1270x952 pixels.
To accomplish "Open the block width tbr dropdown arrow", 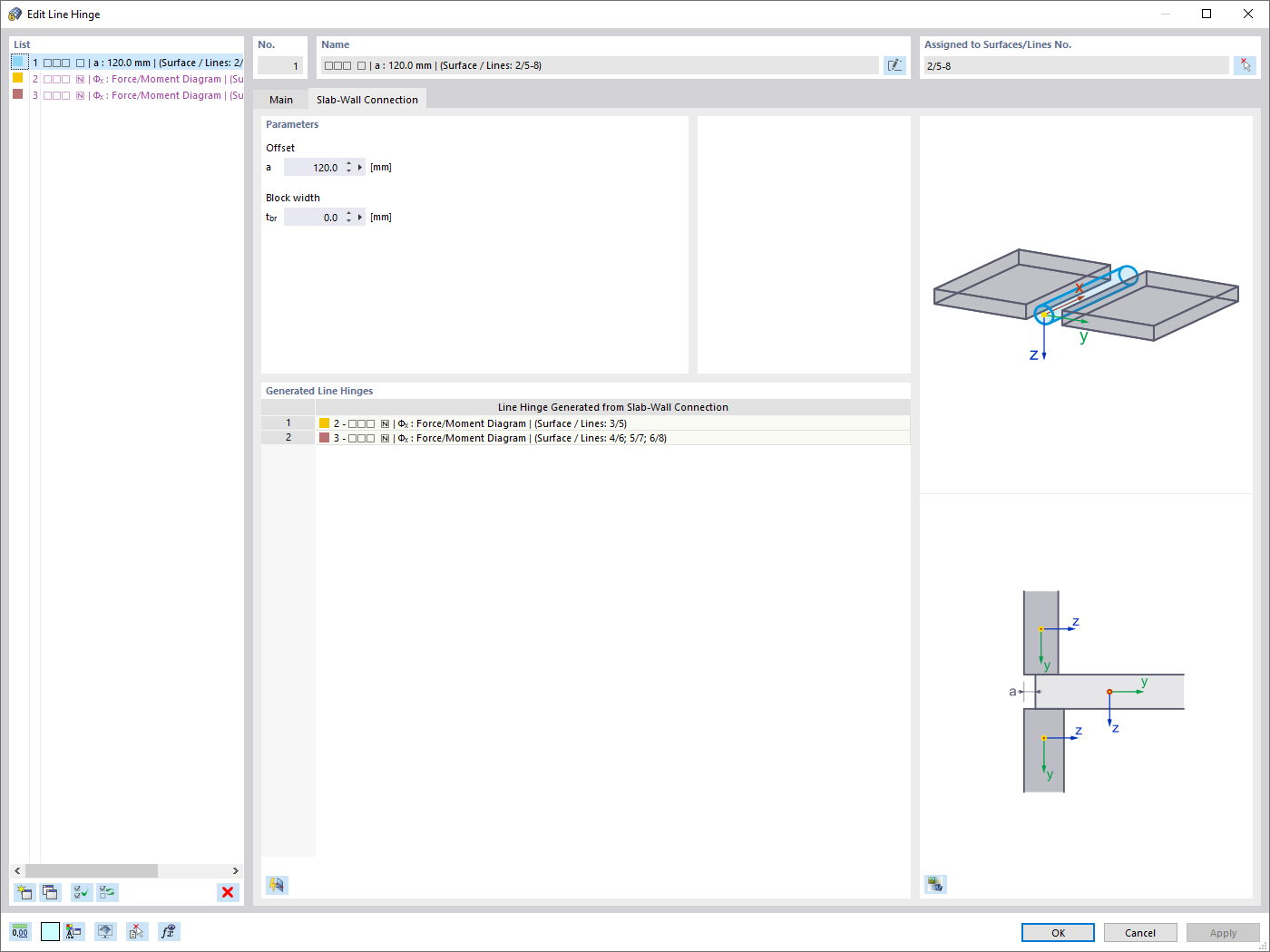I will tap(360, 217).
